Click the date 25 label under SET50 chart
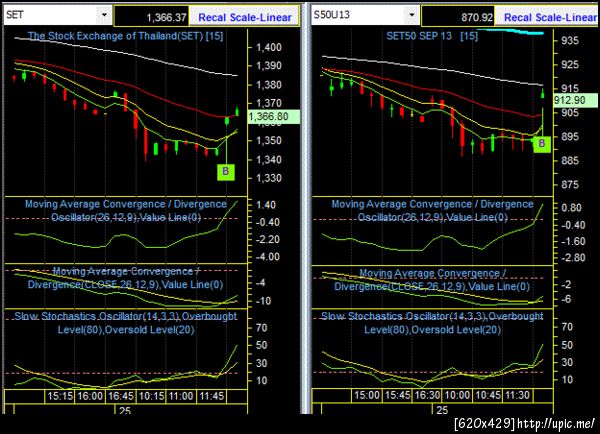 [x=442, y=410]
